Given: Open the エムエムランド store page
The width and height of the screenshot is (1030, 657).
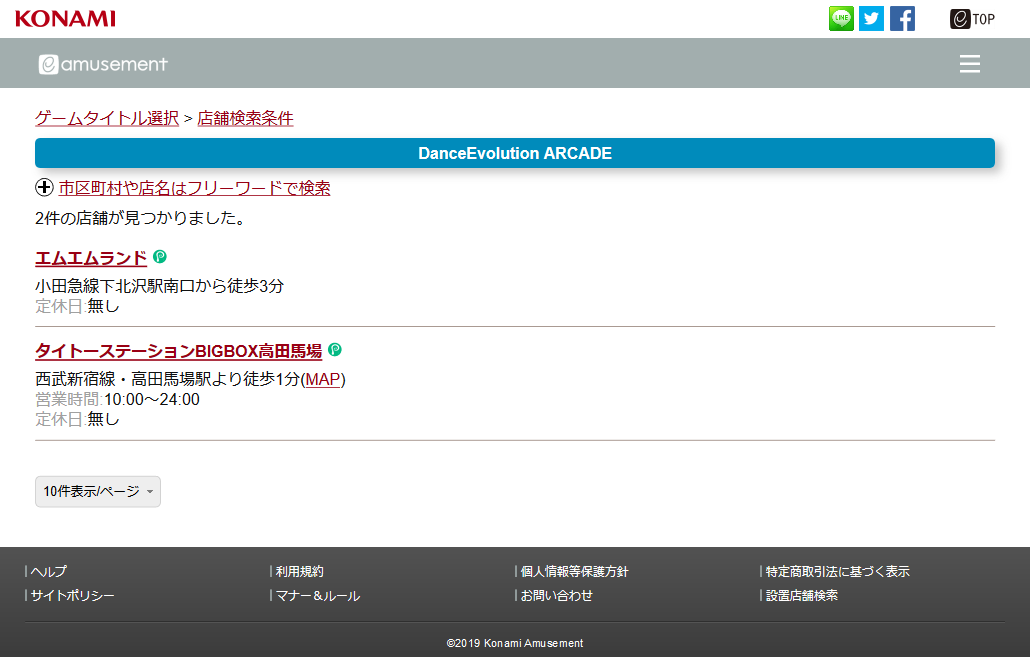Looking at the screenshot, I should click(91, 258).
